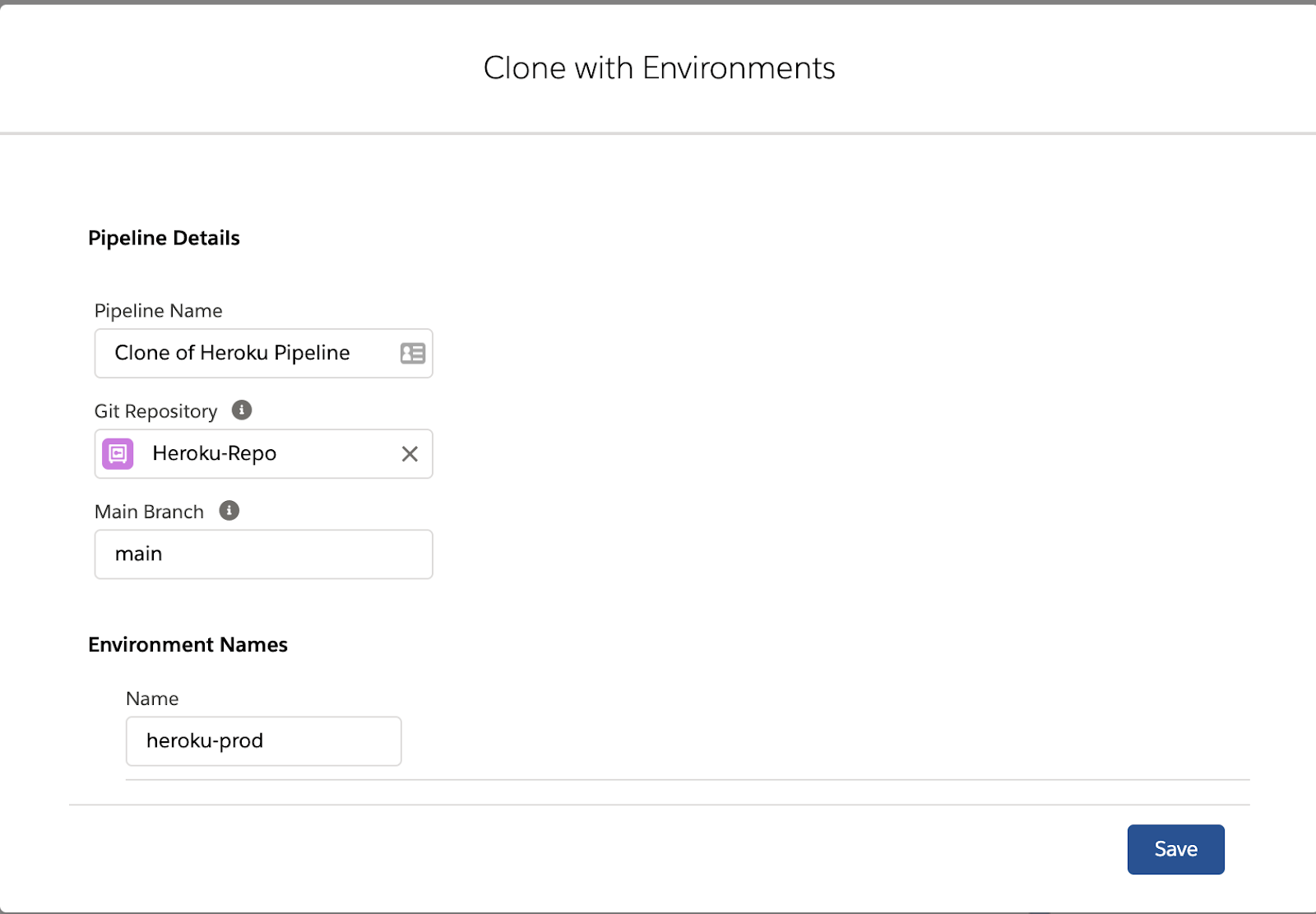Click the Environment Names section header
1316x914 pixels.
tap(188, 644)
